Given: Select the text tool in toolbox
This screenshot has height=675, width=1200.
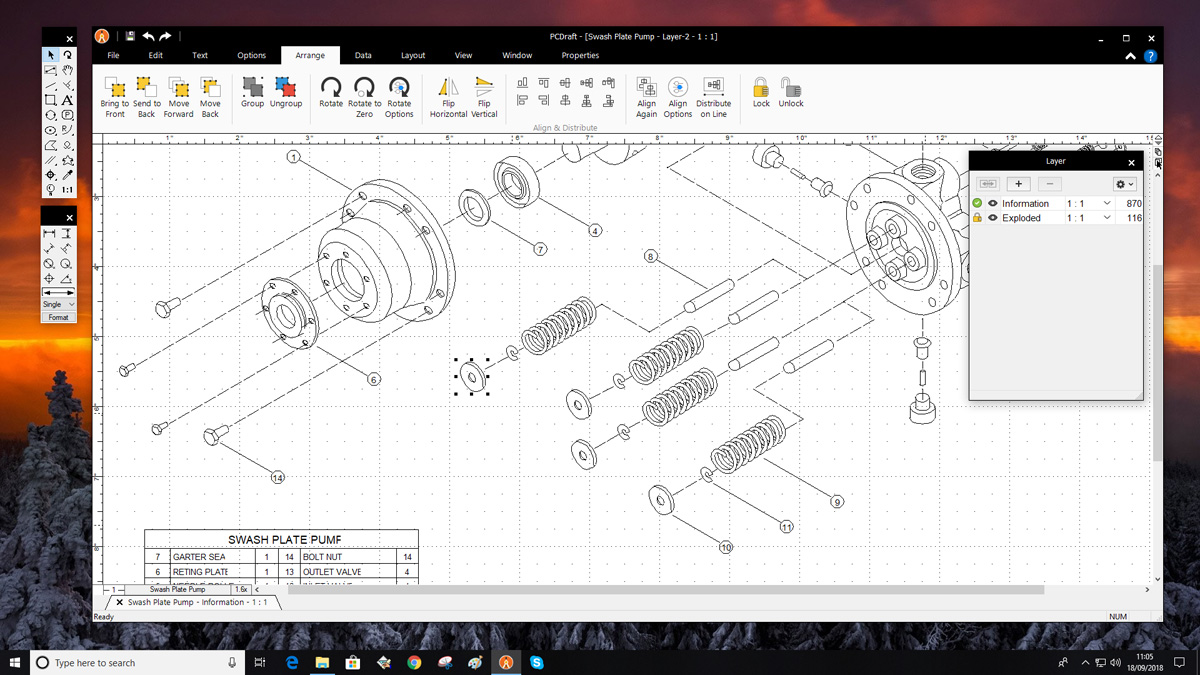Looking at the screenshot, I should point(67,100).
